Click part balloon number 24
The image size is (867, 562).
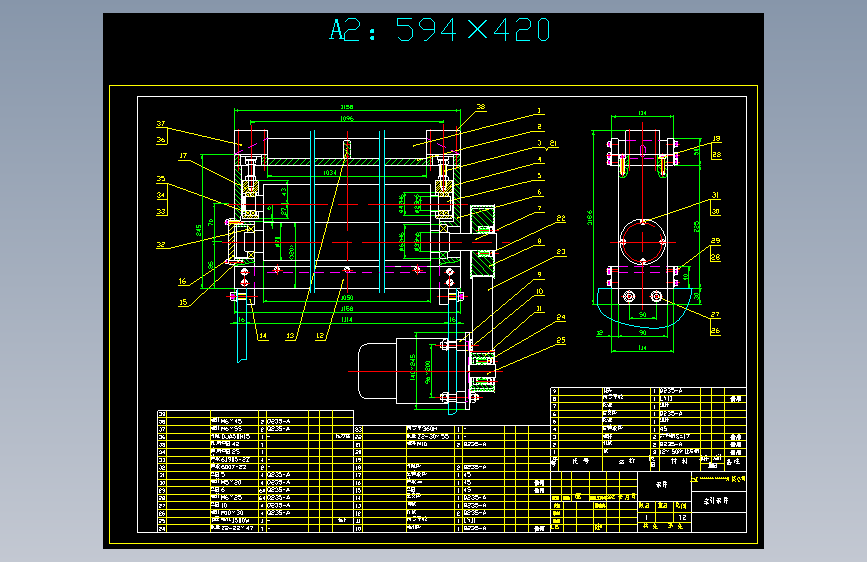[561, 318]
